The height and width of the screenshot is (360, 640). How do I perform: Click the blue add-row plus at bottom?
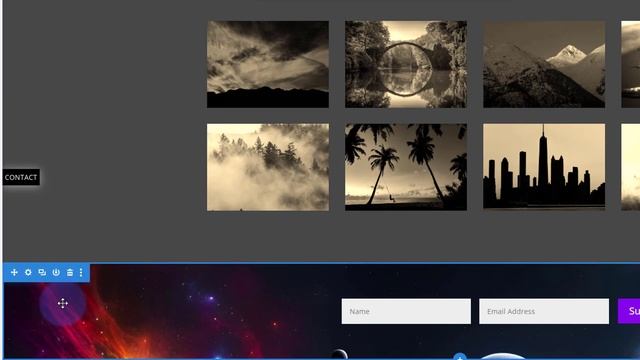tap(460, 357)
